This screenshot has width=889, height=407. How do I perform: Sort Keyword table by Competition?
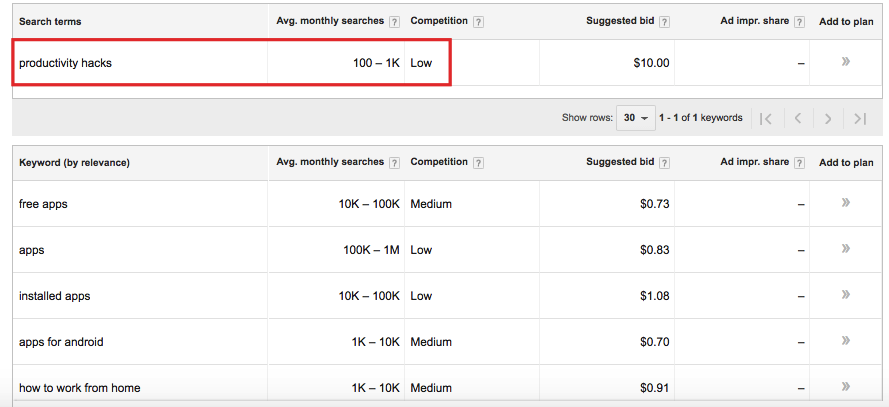coord(439,162)
